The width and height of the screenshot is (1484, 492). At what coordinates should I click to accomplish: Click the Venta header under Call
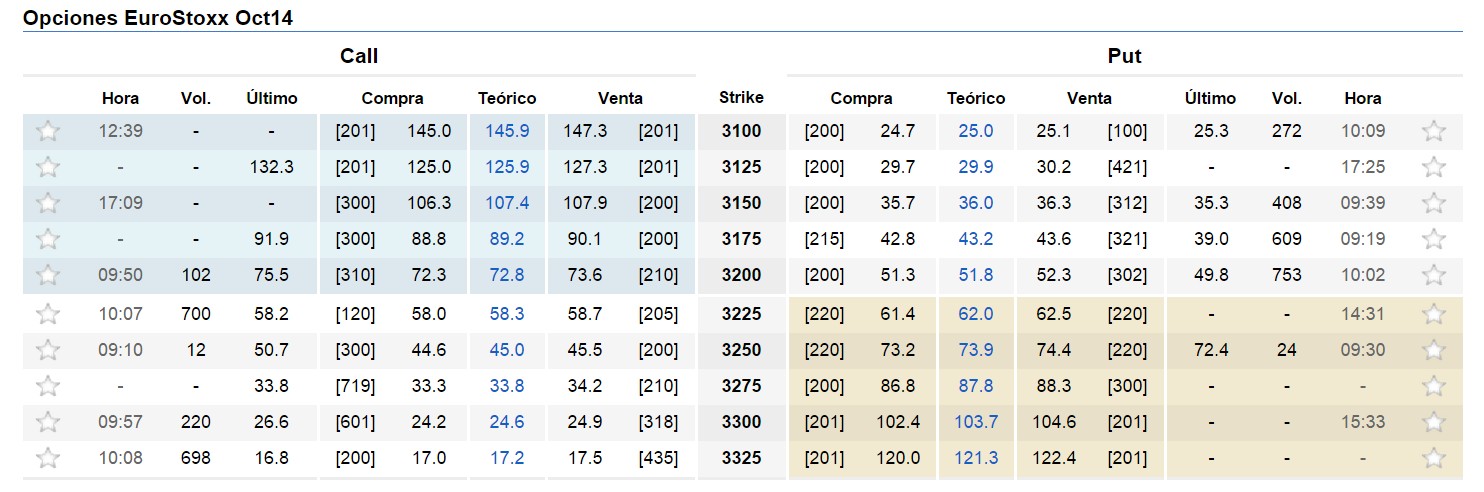(620, 98)
